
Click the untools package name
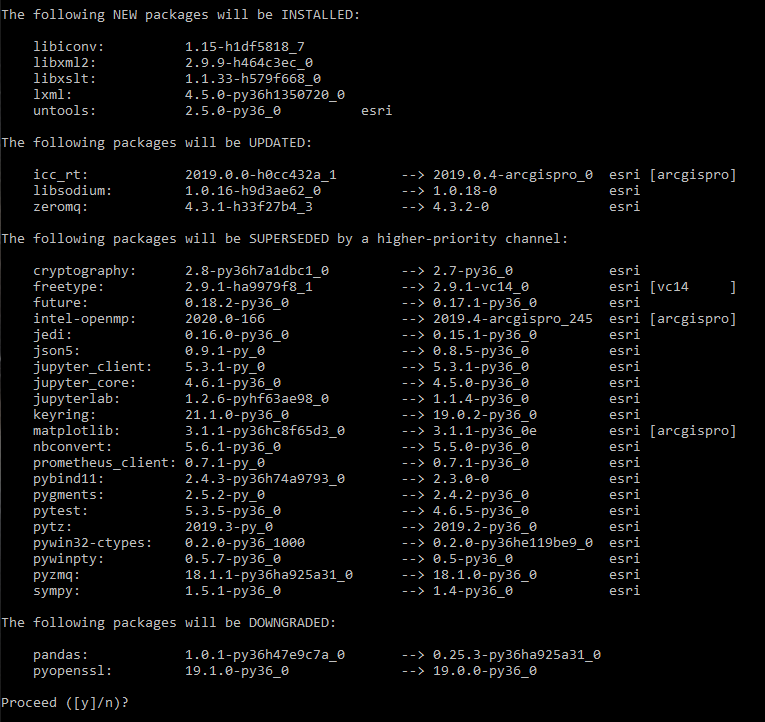[x=64, y=110]
